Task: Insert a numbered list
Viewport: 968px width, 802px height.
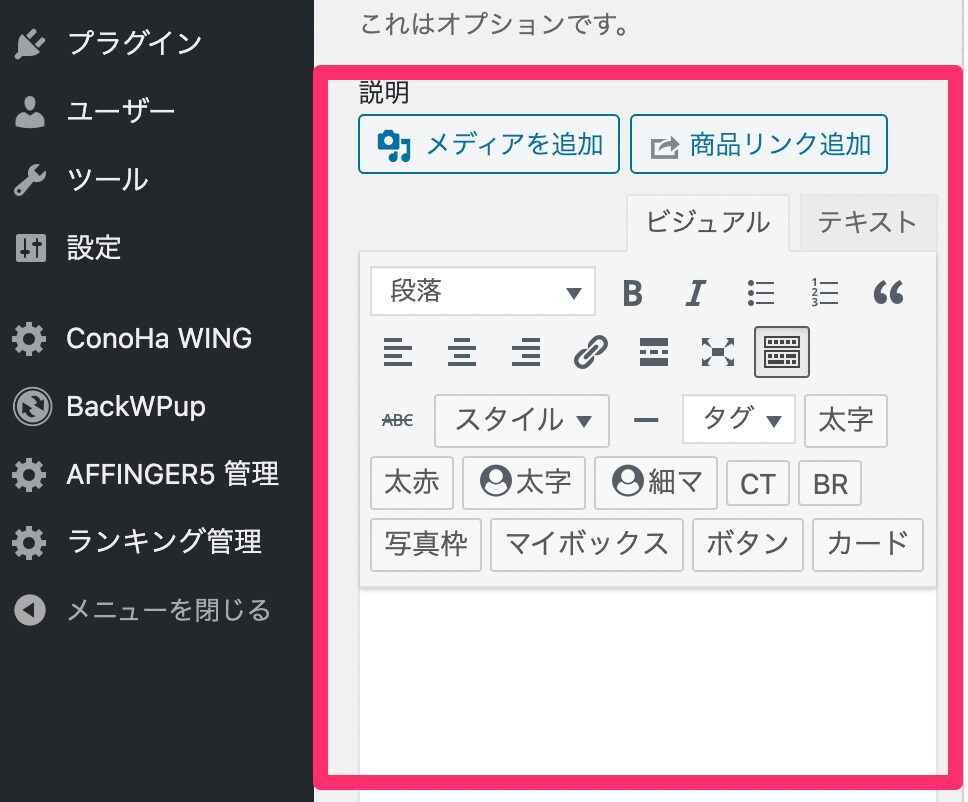Action: 824,293
